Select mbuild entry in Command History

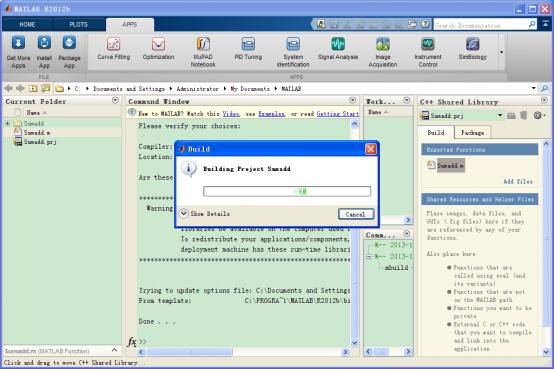point(396,268)
